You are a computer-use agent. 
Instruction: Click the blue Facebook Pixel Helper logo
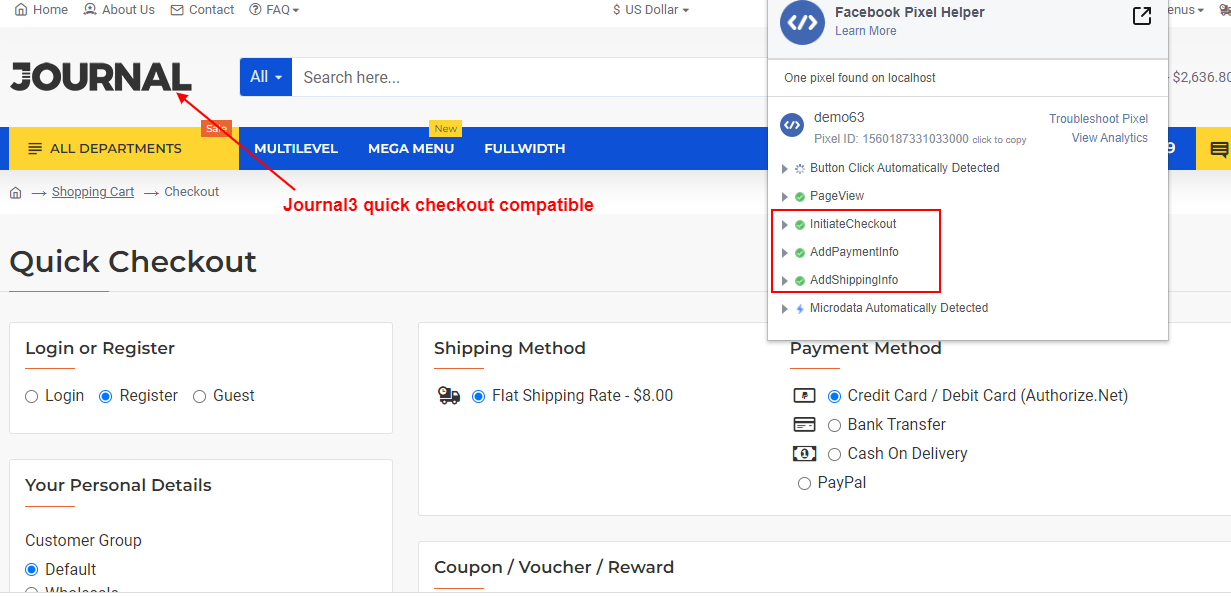[801, 22]
